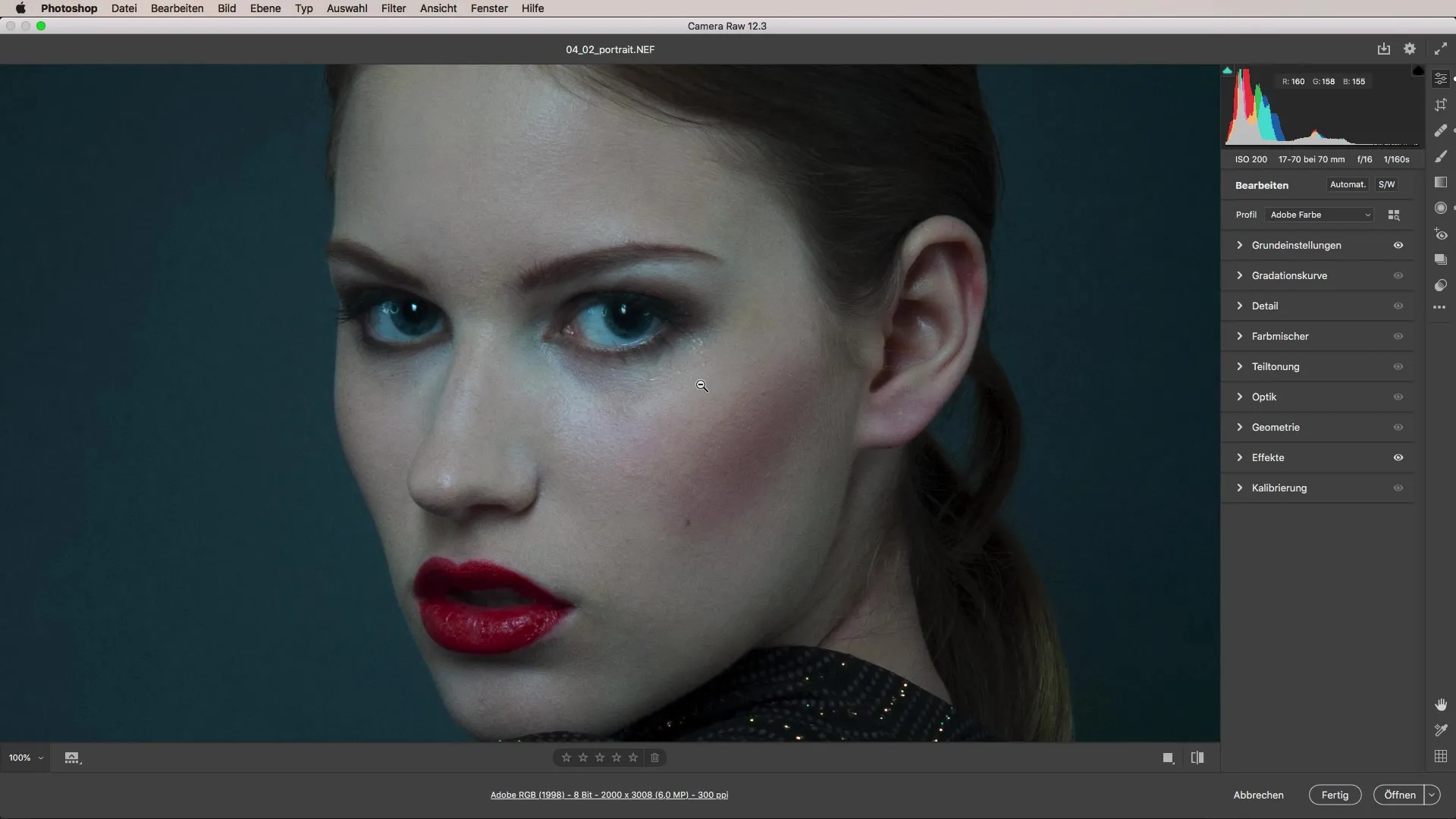Select the Color Sampler eyedropper tool
Viewport: 1456px width, 819px height.
(x=1441, y=730)
